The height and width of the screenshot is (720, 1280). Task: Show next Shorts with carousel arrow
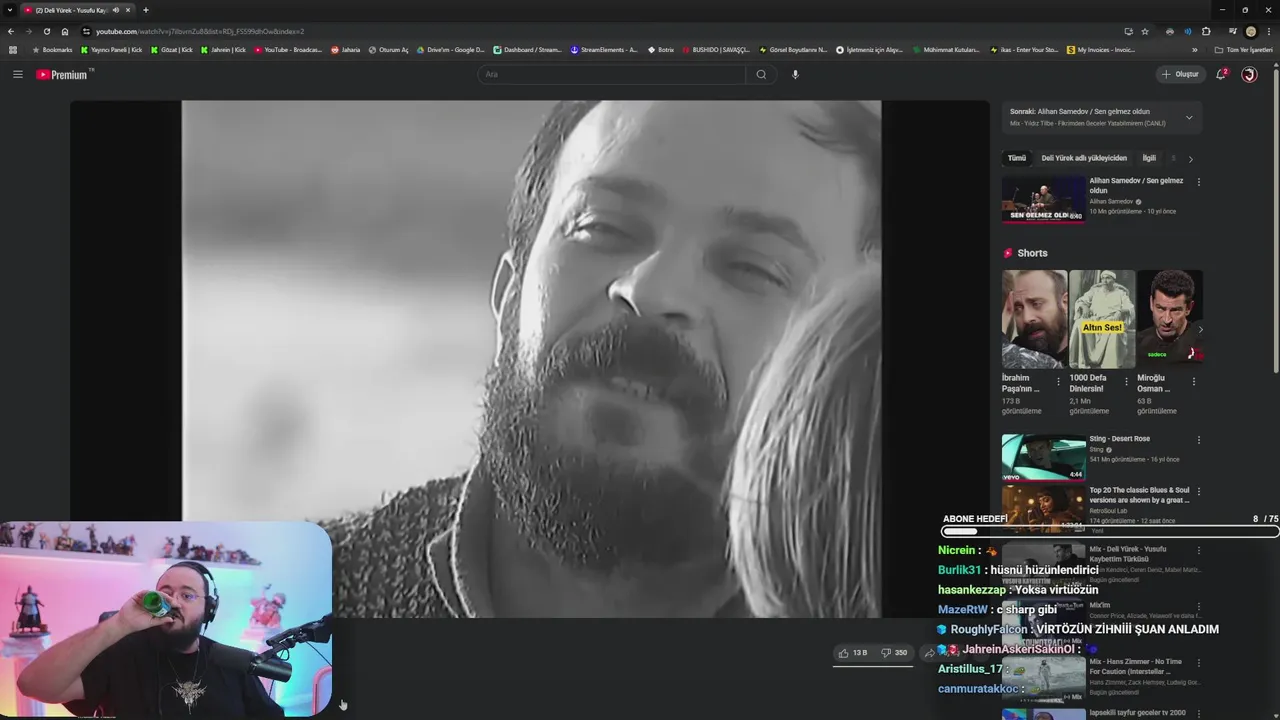pos(1200,329)
